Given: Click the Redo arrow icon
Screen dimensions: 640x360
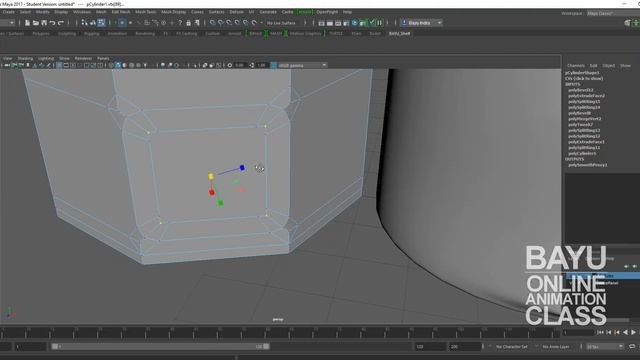Looking at the screenshot, I should (61, 23).
